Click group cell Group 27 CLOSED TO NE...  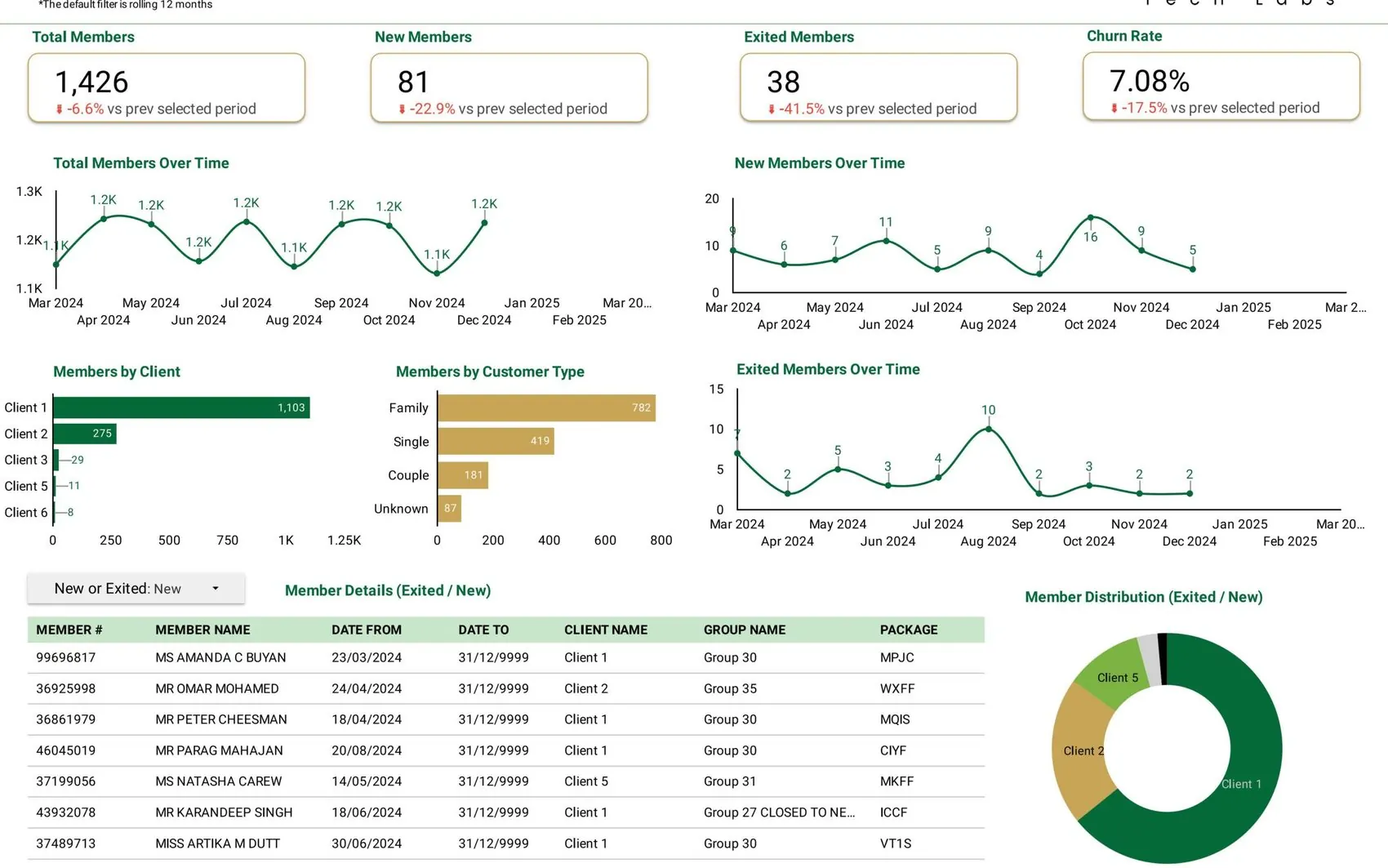pos(780,813)
